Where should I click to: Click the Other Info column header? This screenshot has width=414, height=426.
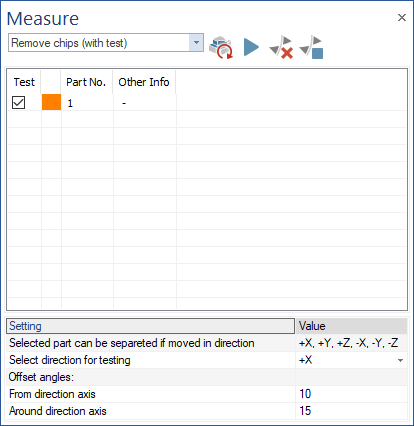click(144, 82)
